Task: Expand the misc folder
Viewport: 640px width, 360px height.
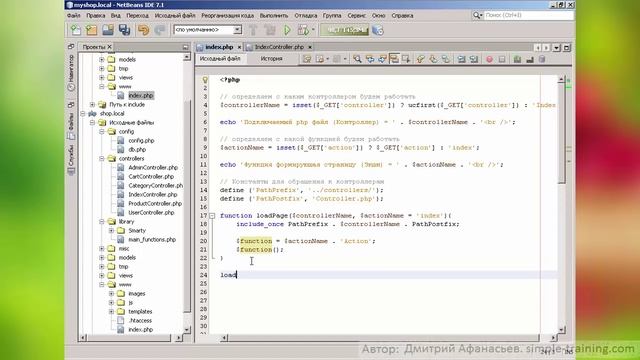Action: click(x=102, y=249)
